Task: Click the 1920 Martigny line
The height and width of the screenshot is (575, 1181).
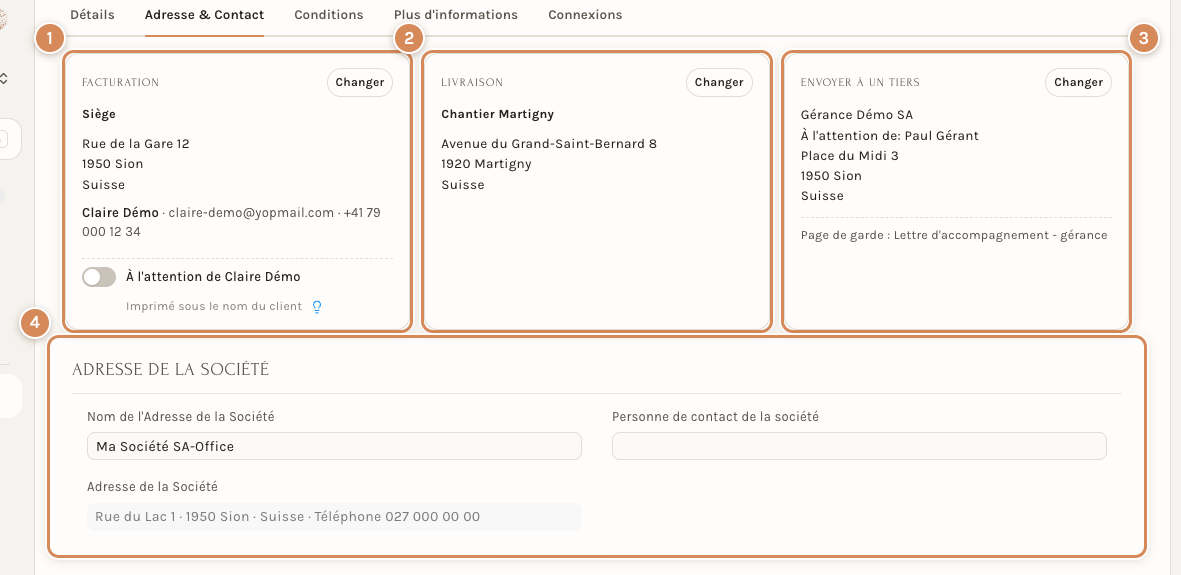Action: pyautogui.click(x=487, y=164)
